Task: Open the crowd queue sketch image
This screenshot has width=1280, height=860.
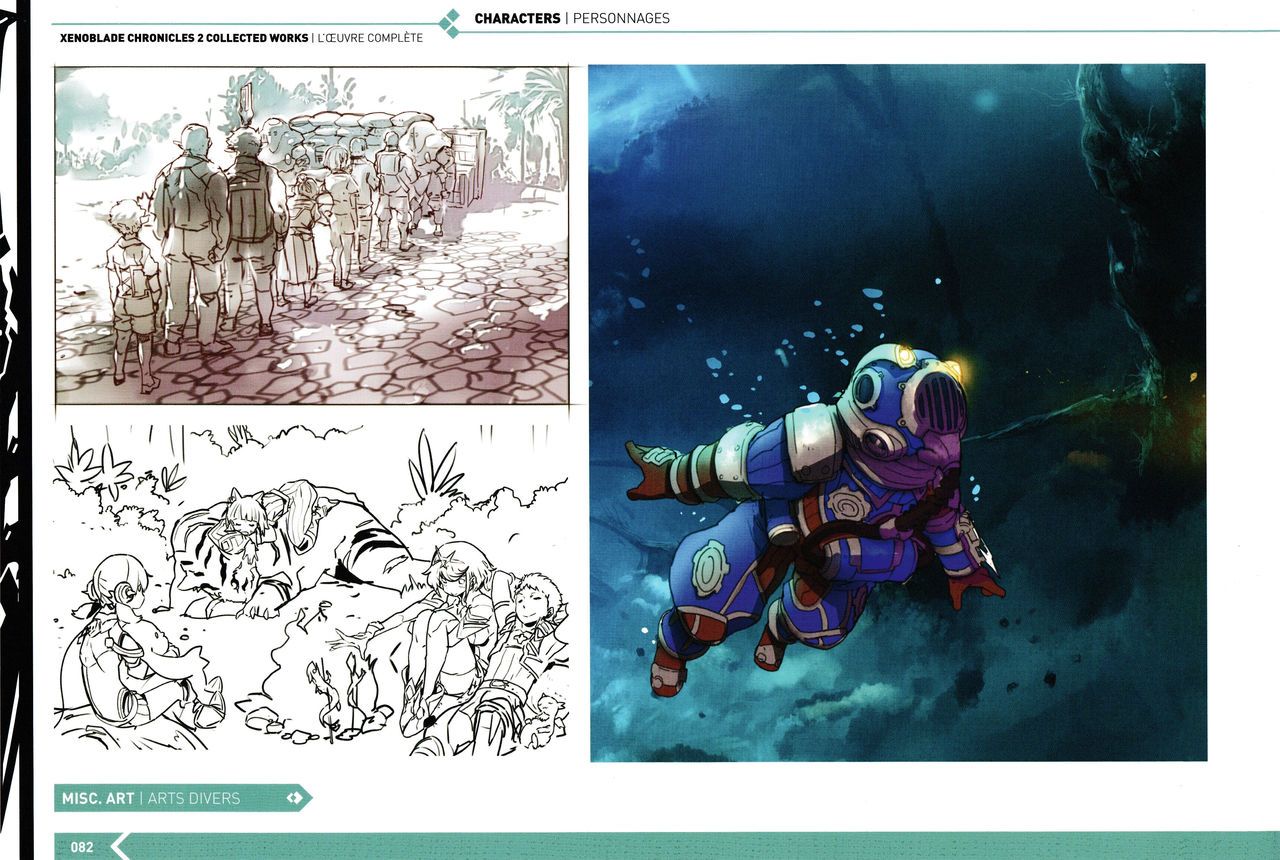Action: point(311,235)
